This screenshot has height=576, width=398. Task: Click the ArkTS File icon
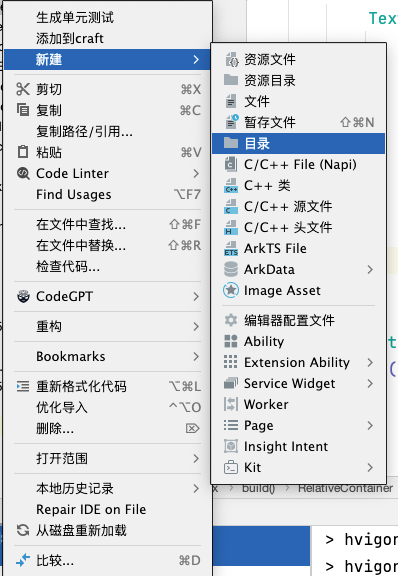coord(231,249)
